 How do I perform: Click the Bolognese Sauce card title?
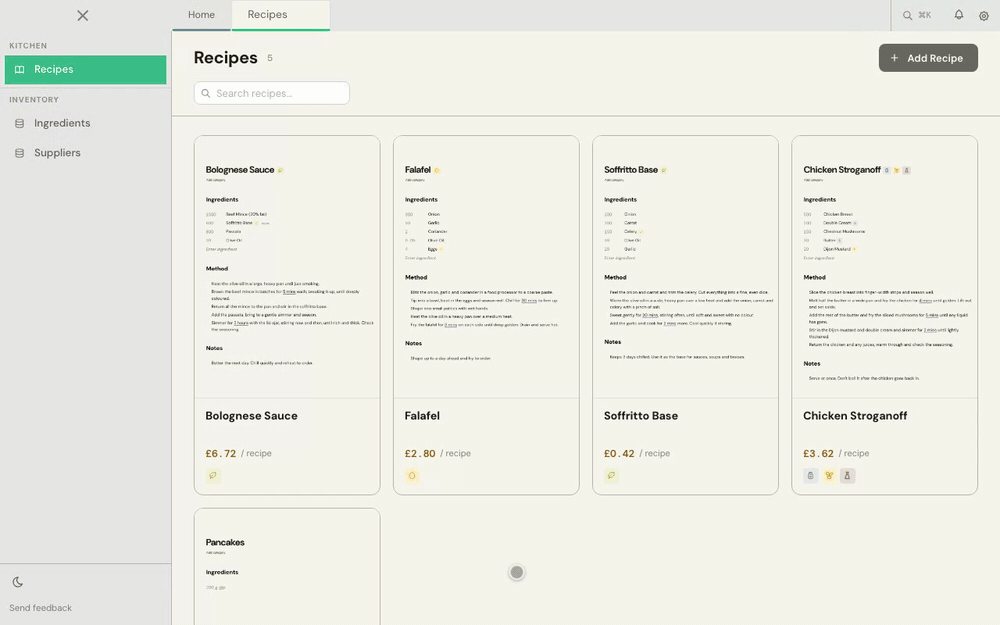pyautogui.click(x=251, y=416)
